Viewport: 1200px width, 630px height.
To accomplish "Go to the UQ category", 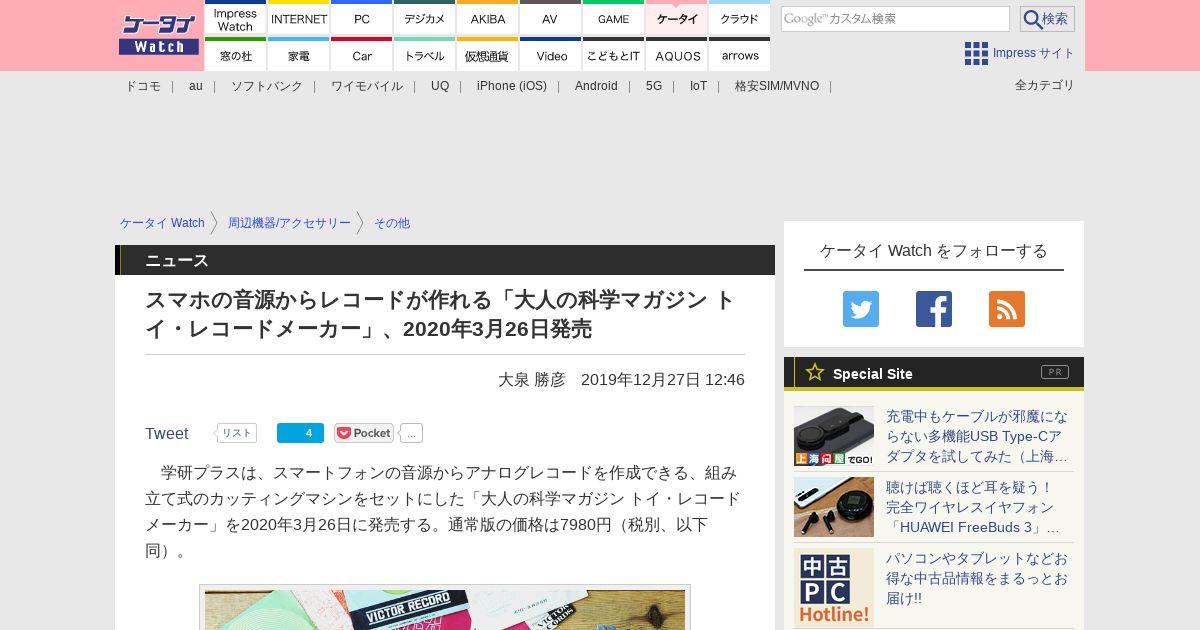I will [x=440, y=86].
